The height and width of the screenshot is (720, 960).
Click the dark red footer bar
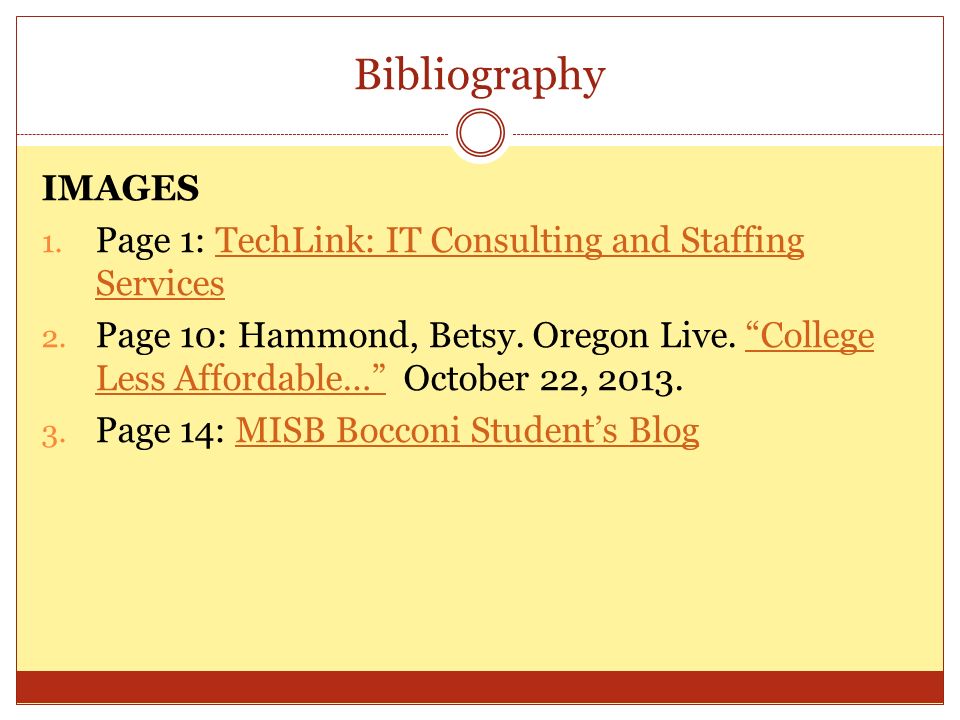coord(480,687)
